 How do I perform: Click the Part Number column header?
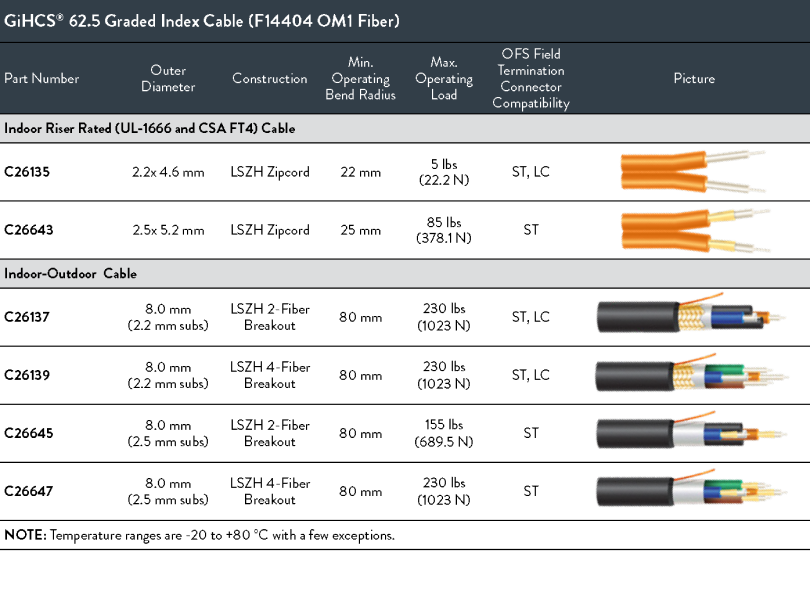tap(42, 79)
